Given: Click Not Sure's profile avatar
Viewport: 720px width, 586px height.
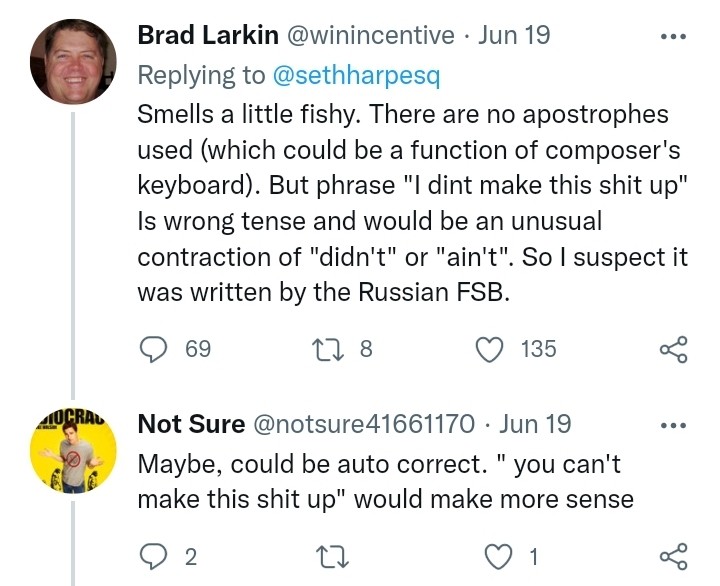Looking at the screenshot, I should coord(75,450).
